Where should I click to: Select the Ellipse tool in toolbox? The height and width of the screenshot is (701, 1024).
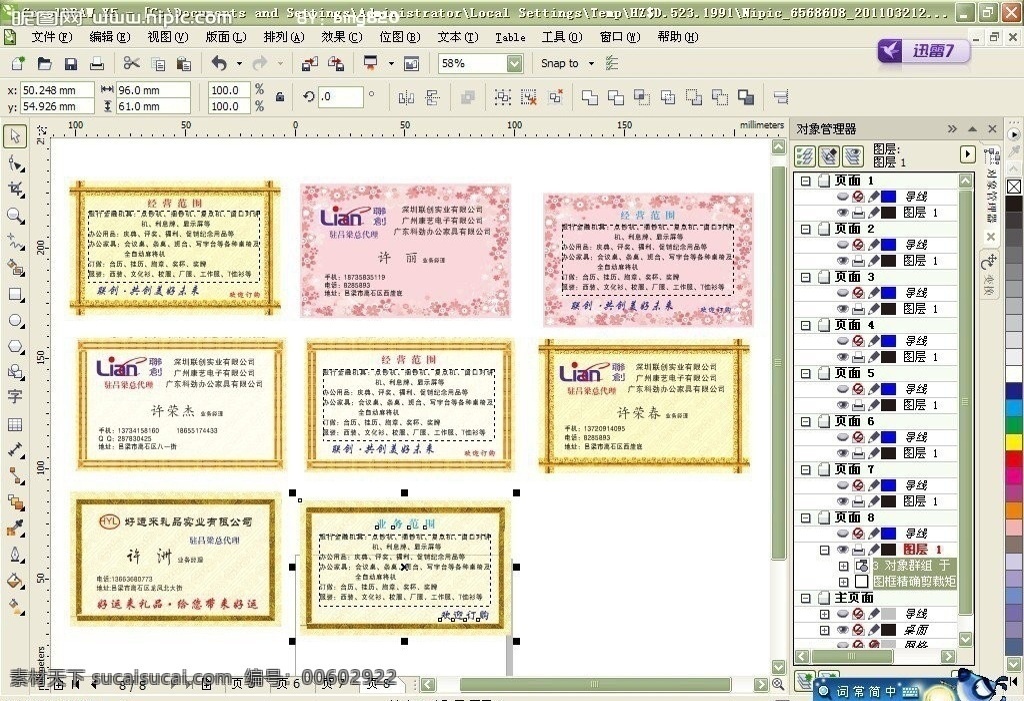point(15,320)
